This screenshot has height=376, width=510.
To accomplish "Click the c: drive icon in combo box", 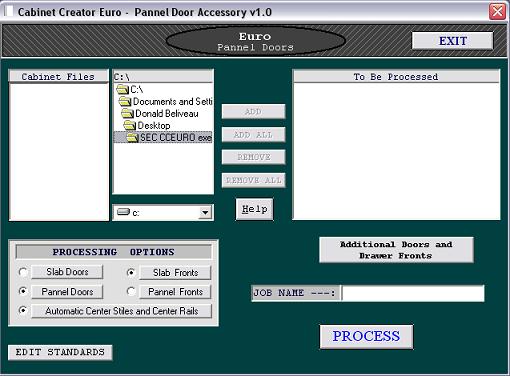I will point(123,212).
